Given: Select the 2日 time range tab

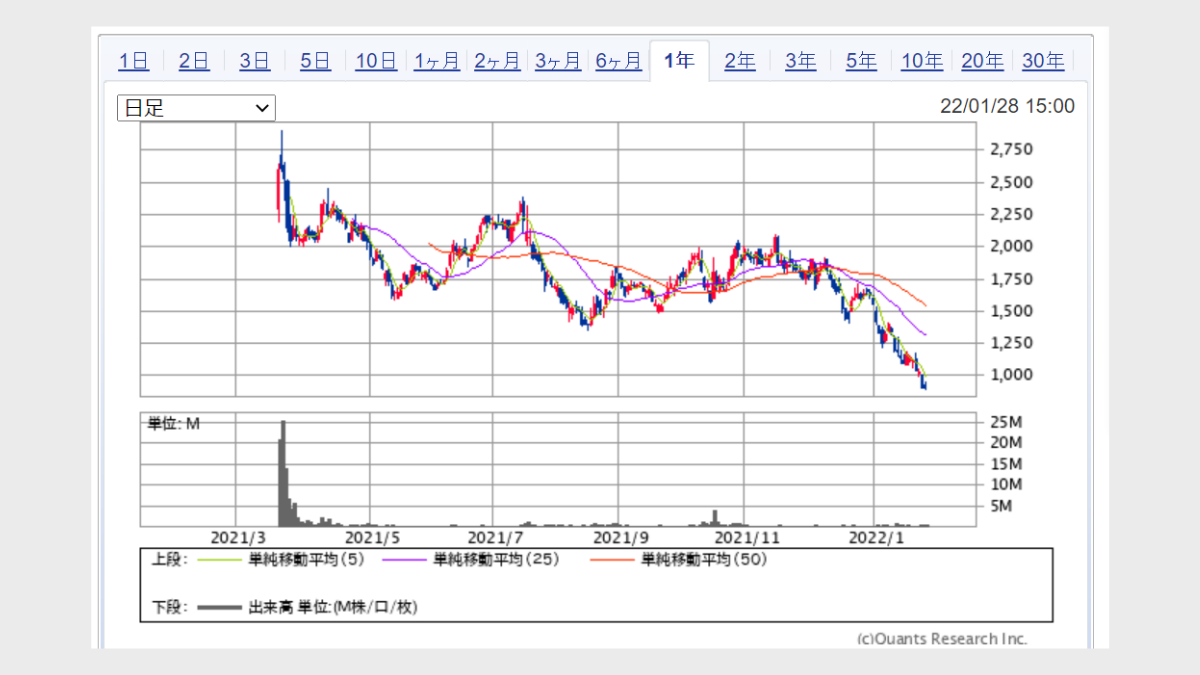Looking at the screenshot, I should tap(194, 61).
